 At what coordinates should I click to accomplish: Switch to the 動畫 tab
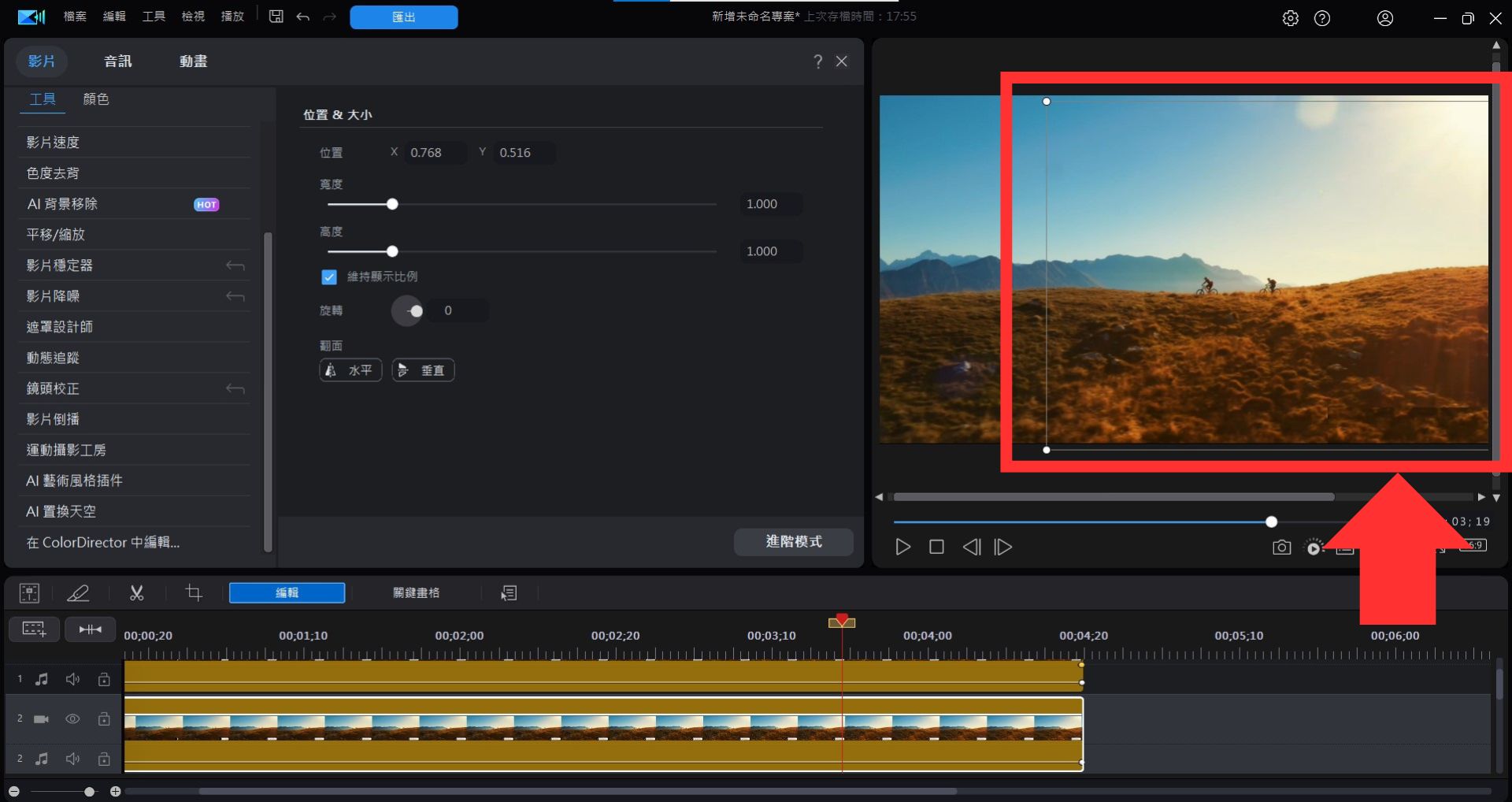pyautogui.click(x=193, y=61)
